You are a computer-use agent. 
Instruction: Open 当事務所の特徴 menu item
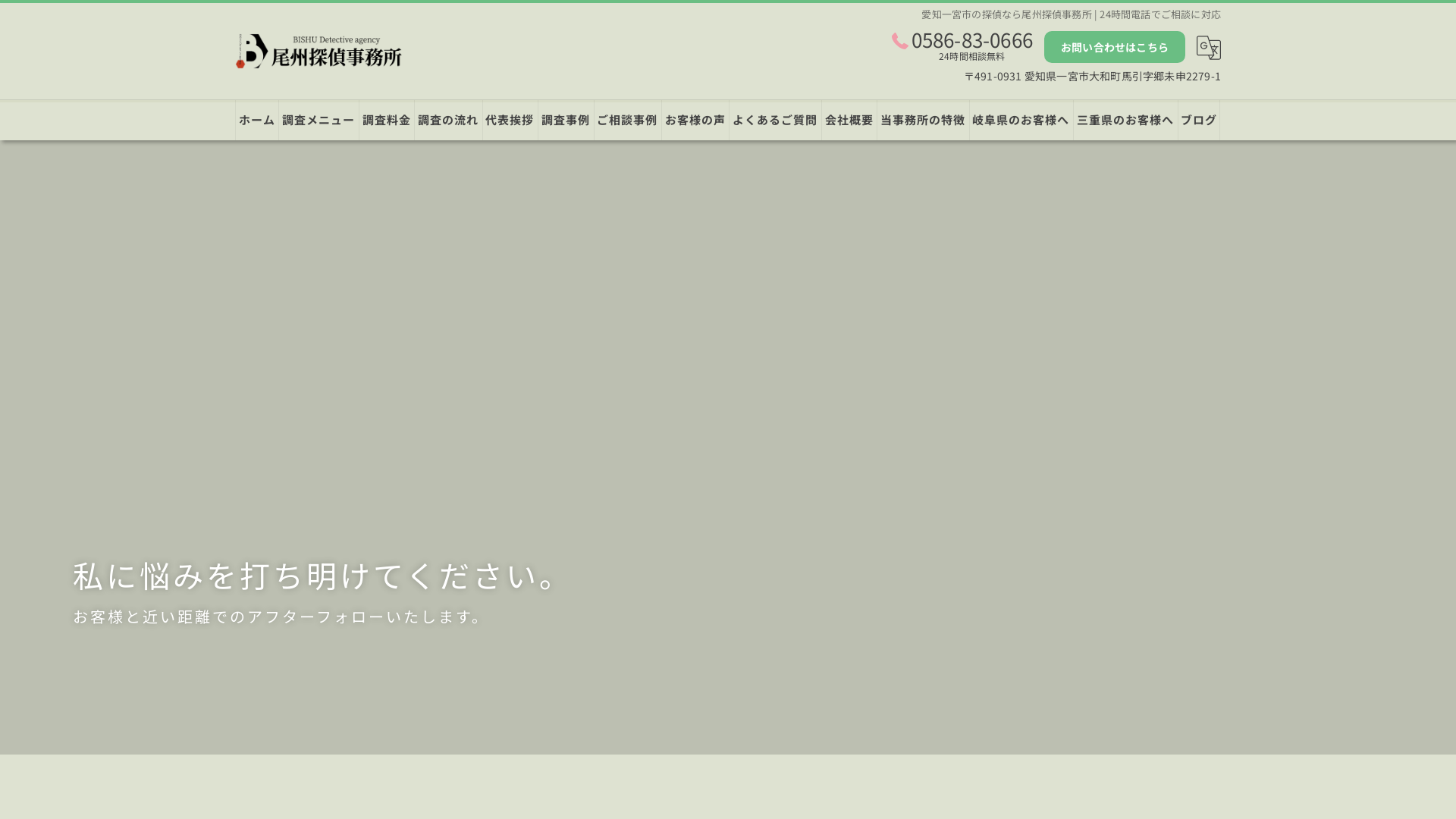(923, 121)
